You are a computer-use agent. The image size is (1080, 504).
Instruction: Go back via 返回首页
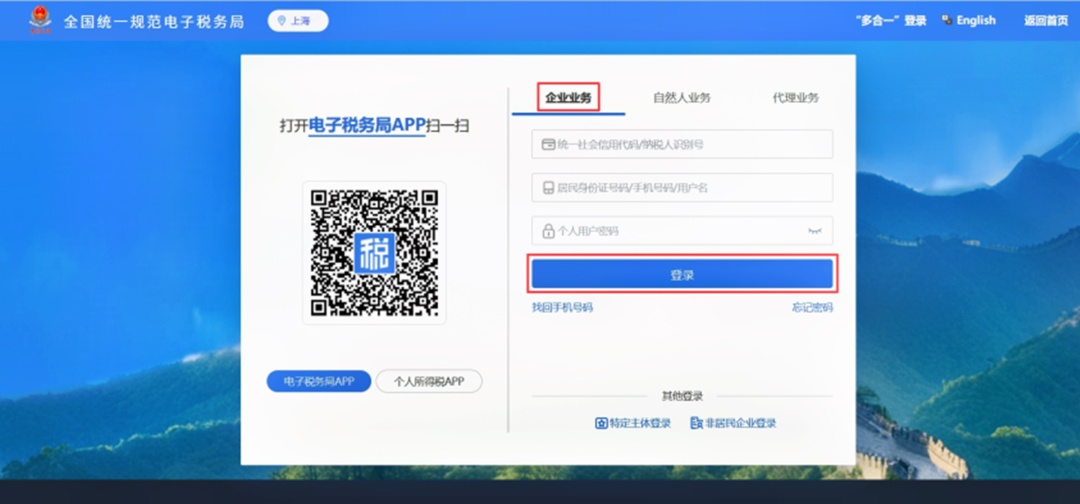1045,21
